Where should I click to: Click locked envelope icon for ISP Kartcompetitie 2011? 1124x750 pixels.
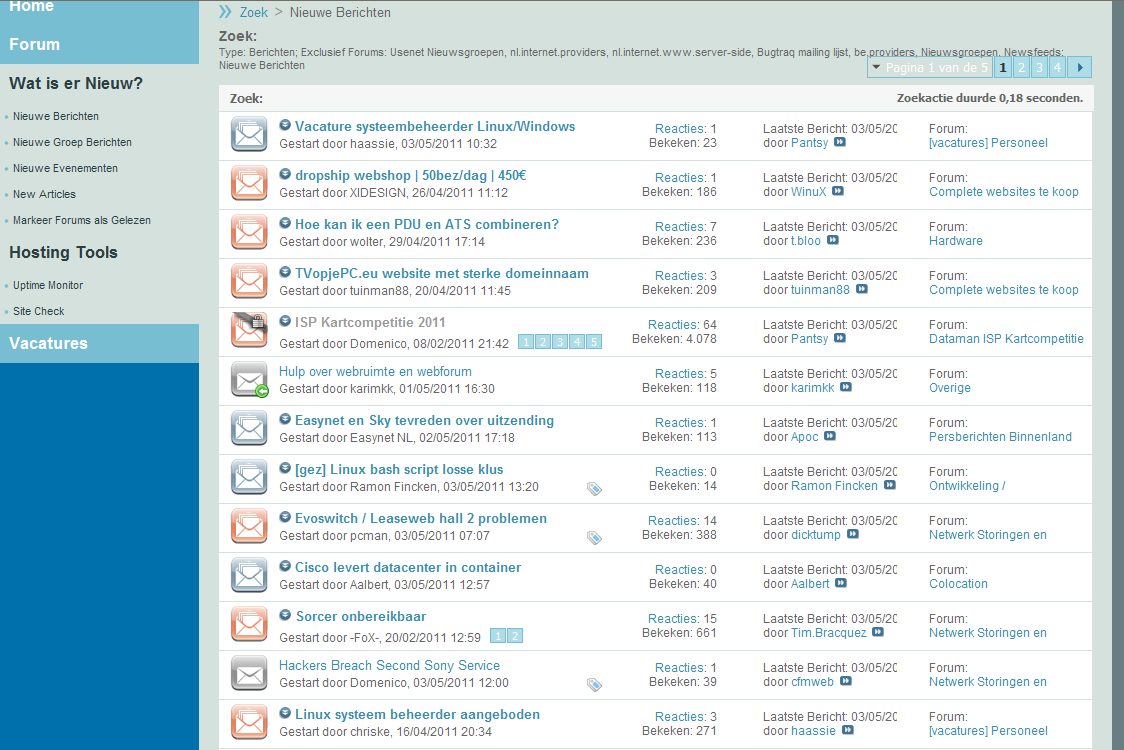249,330
